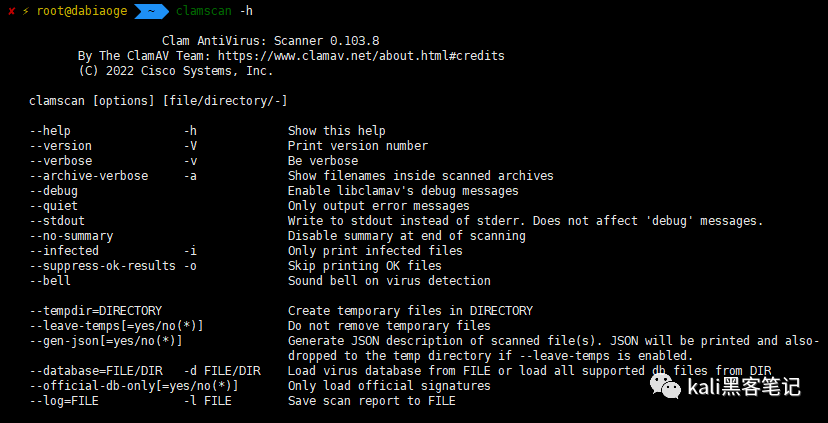Click the --suppress-ok-results option
Image resolution: width=828 pixels, height=423 pixels.
pyautogui.click(x=102, y=266)
